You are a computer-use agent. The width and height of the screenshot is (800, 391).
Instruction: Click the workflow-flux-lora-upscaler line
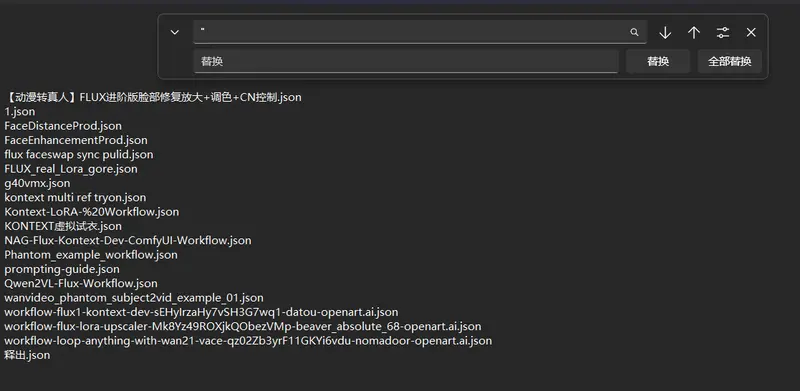[243, 326]
